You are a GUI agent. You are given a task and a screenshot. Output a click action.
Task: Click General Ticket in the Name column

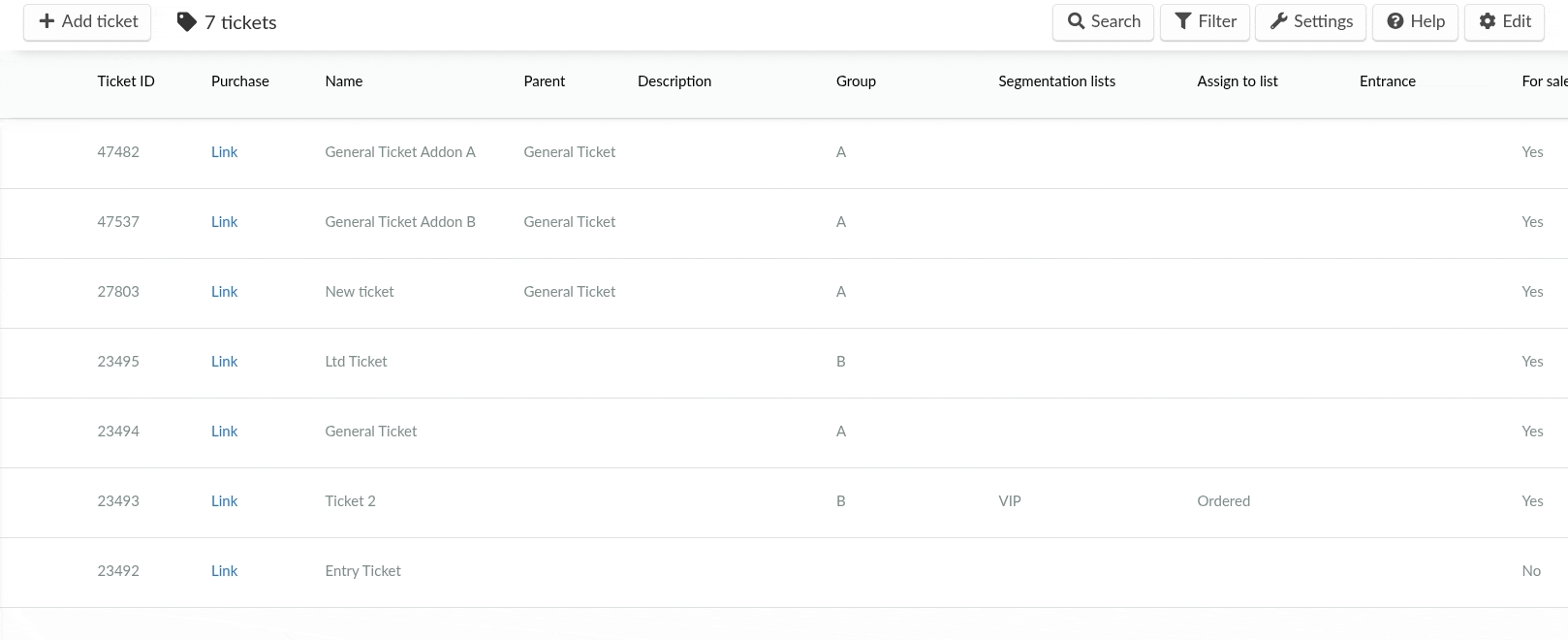(371, 432)
